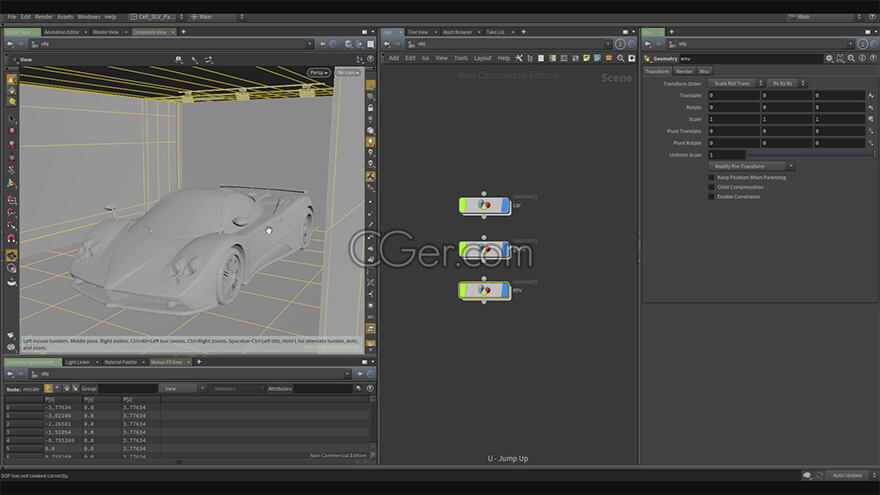Click the status bar message bubble icon
880x495 pixels.
click(x=806, y=475)
